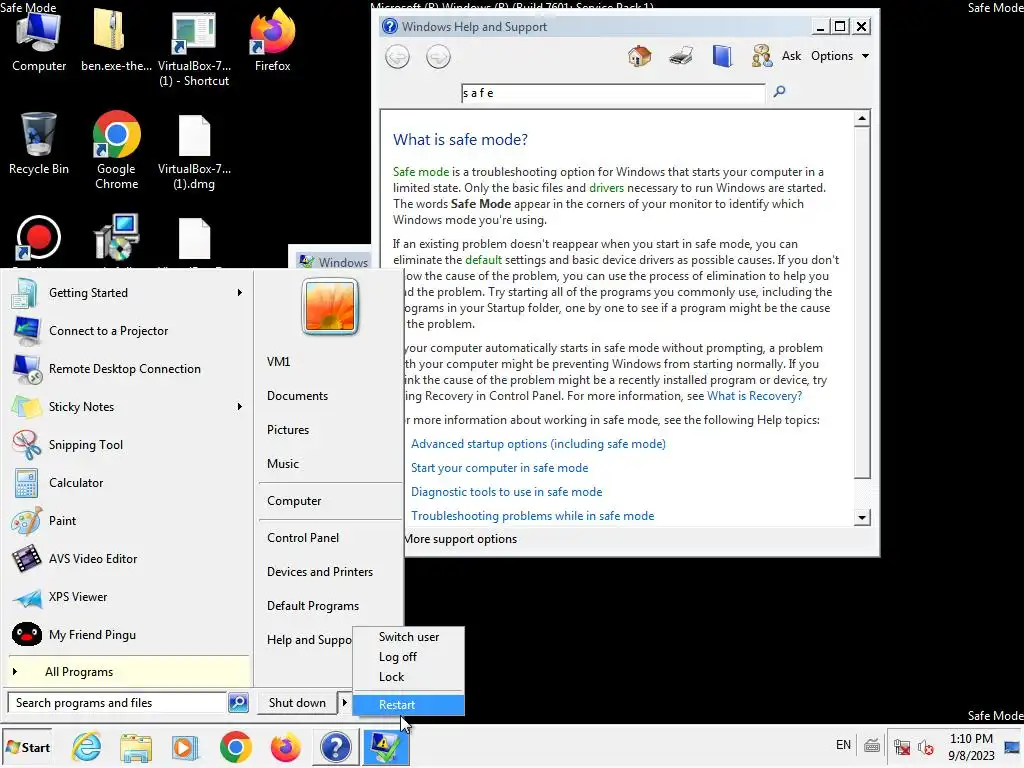The height and width of the screenshot is (768, 1024).
Task: Click the Help search input field
Action: tap(613, 93)
